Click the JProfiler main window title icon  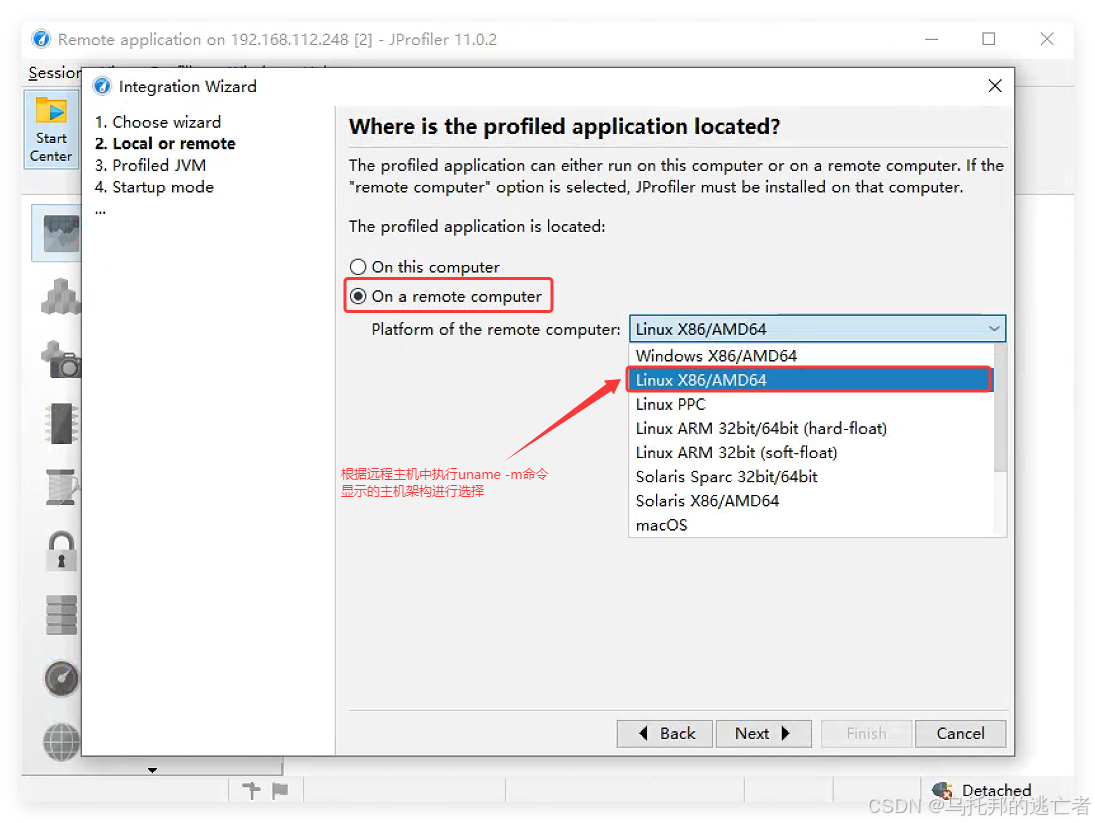41,39
